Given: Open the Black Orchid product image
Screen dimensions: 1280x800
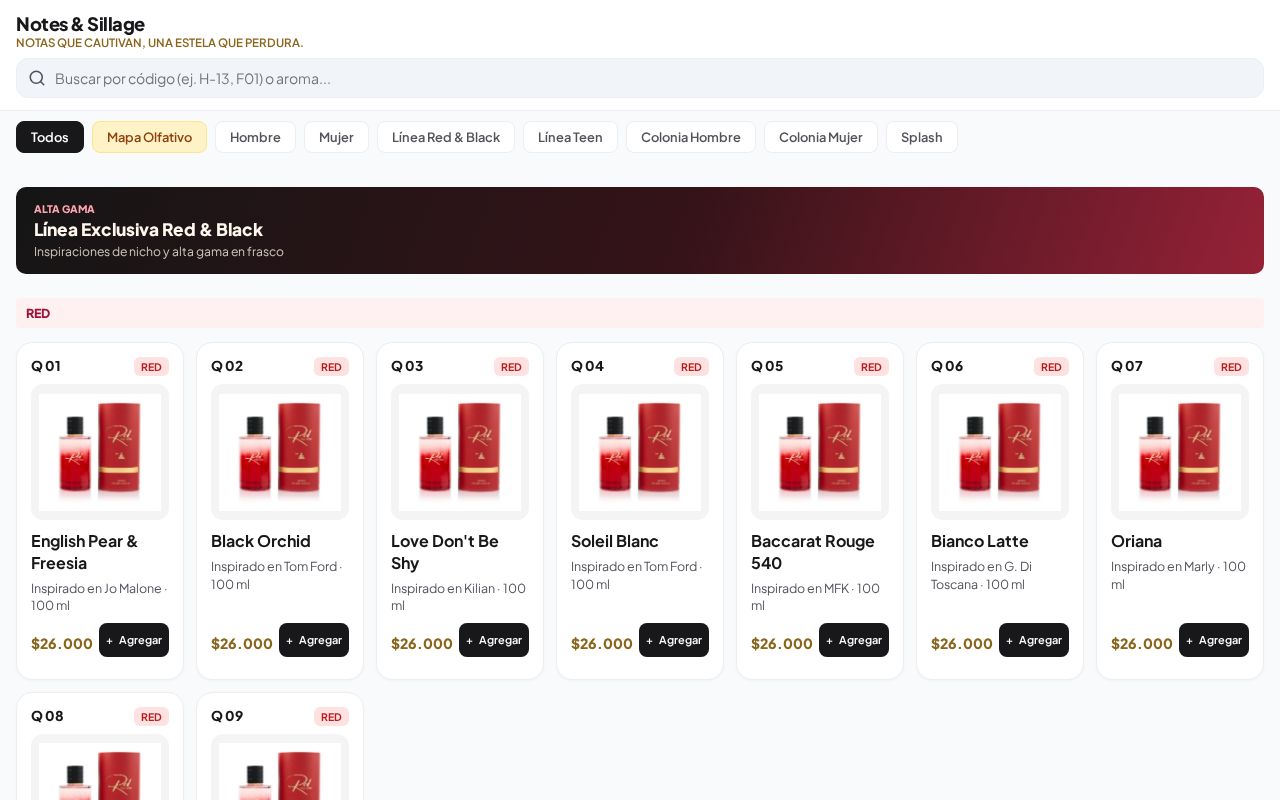Looking at the screenshot, I should coord(280,452).
